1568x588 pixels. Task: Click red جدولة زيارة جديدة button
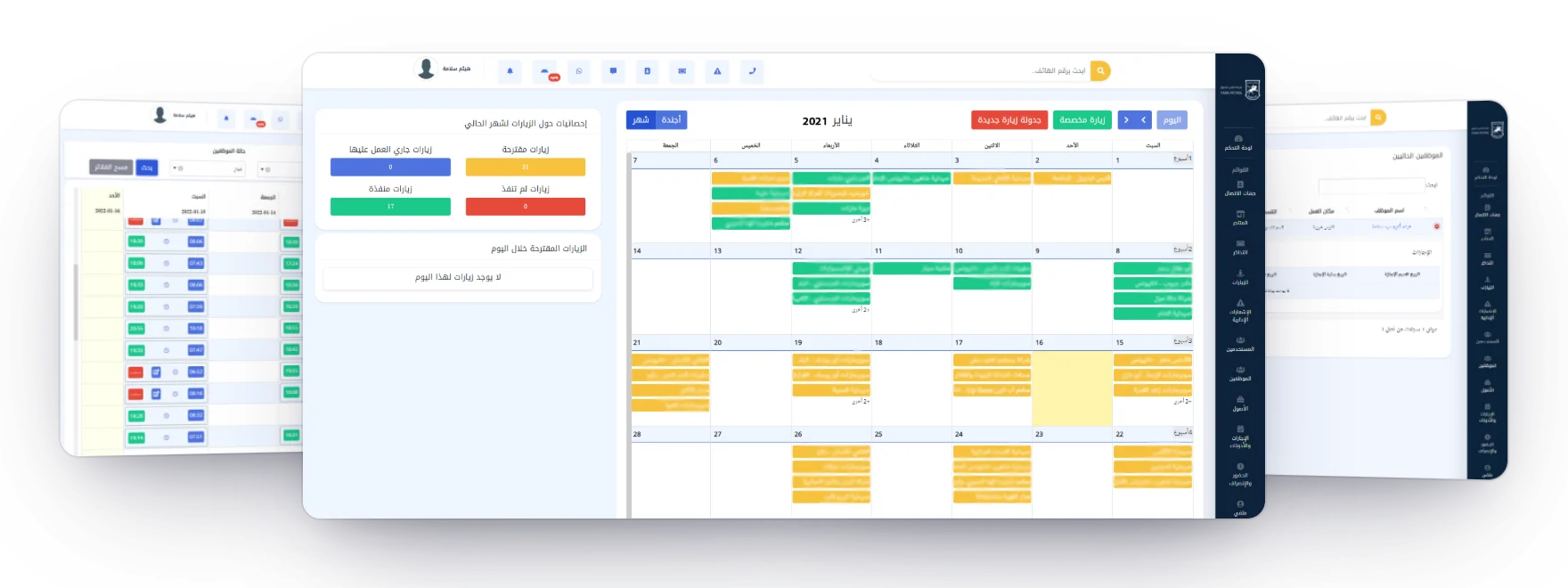click(1009, 119)
